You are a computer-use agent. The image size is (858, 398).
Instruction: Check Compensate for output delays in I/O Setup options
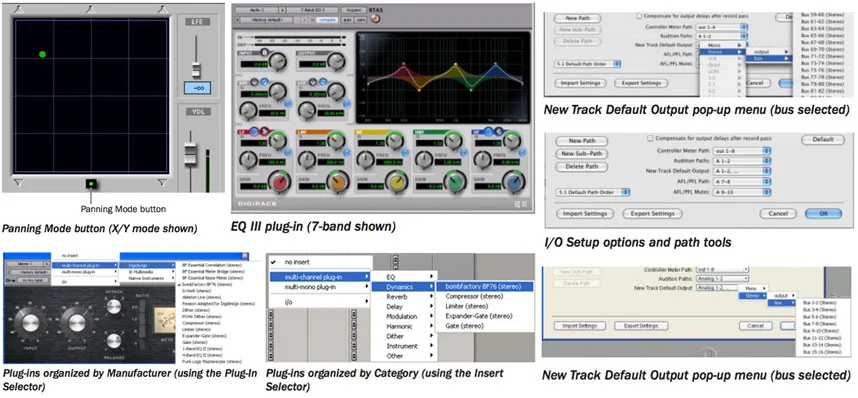tap(651, 139)
